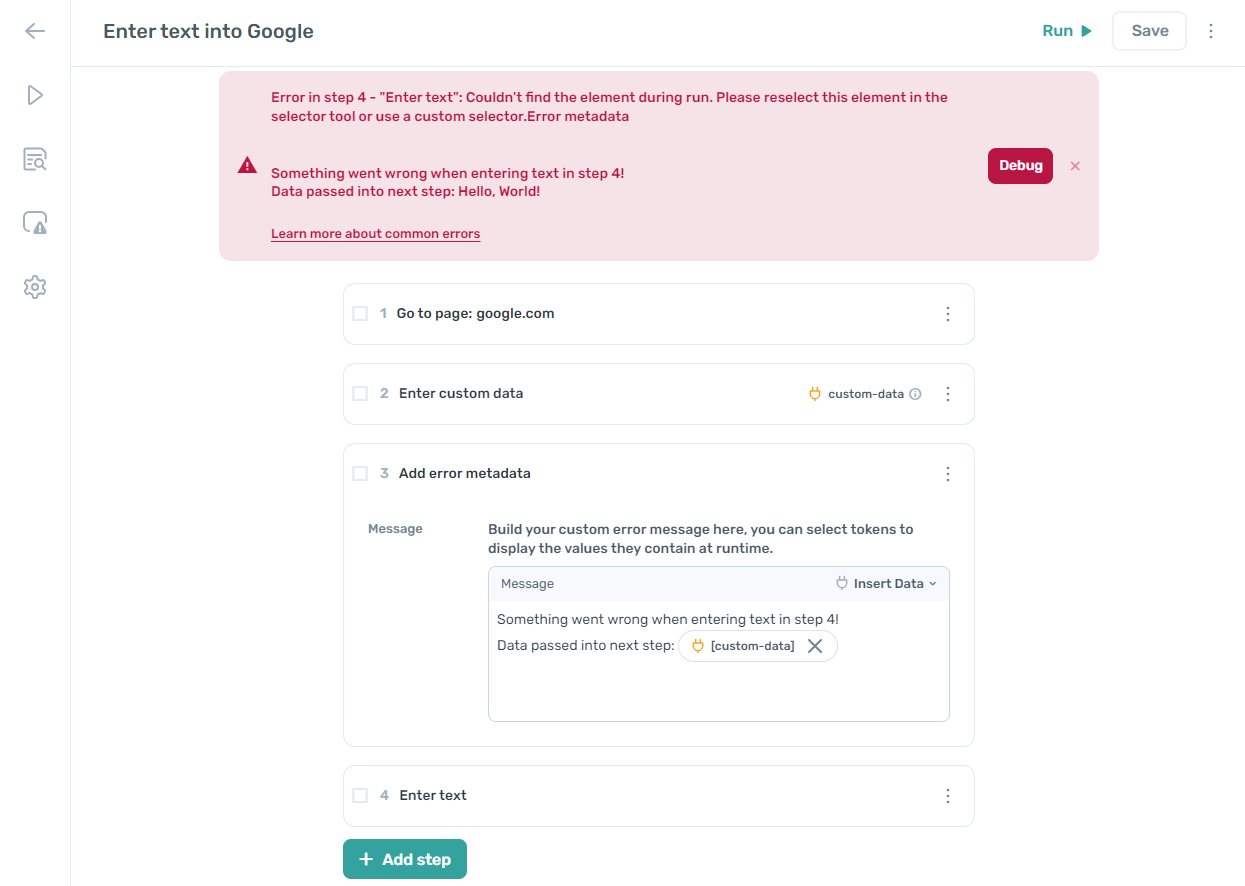Image resolution: width=1245 pixels, height=886 pixels.
Task: Open the options menu for step 4
Action: (947, 795)
